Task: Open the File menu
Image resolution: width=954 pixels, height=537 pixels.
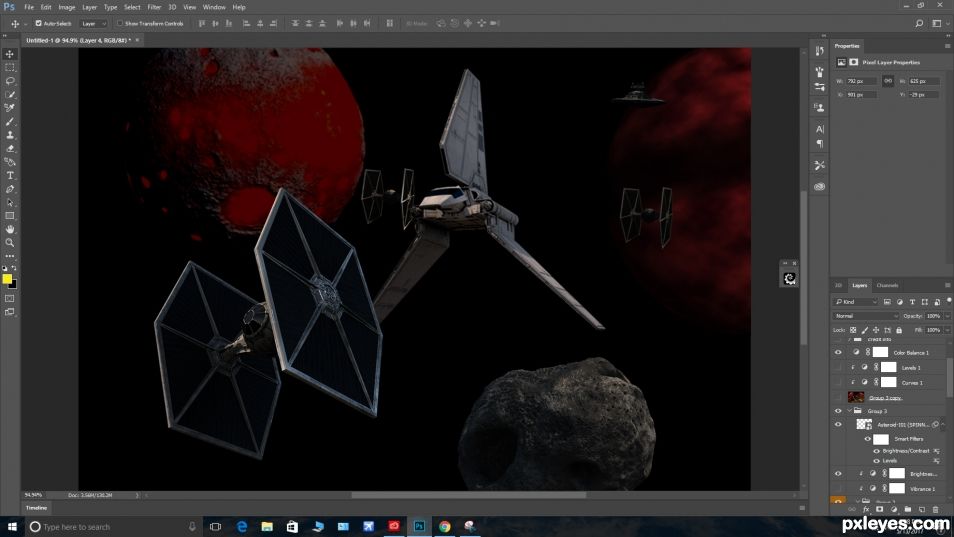Action: 29,7
